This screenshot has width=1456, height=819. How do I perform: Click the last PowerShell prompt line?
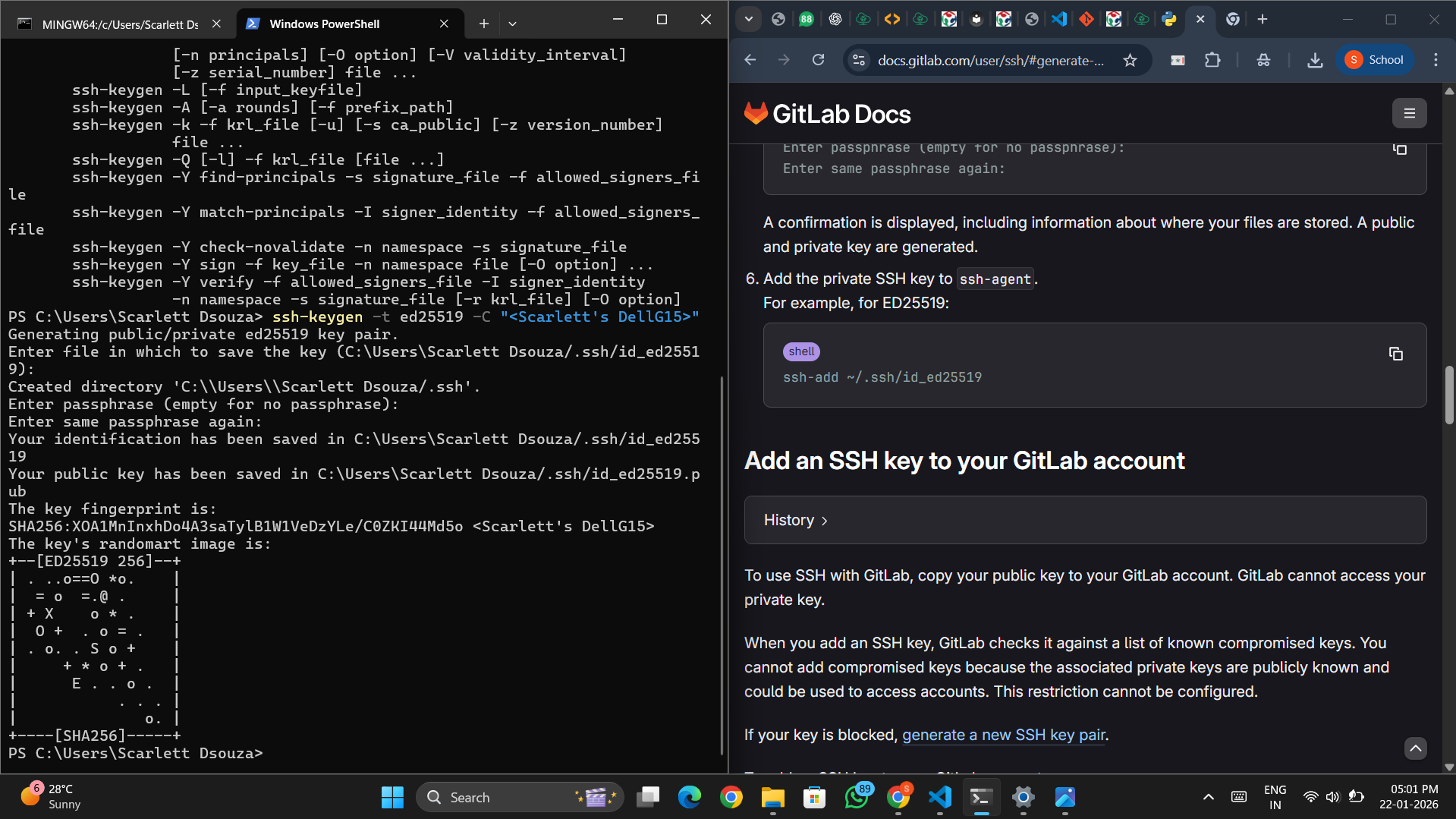[136, 754]
